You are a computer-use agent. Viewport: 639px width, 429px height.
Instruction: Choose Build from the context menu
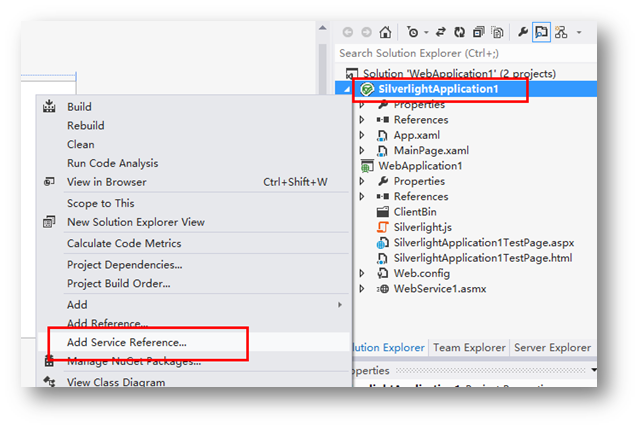coord(194,107)
